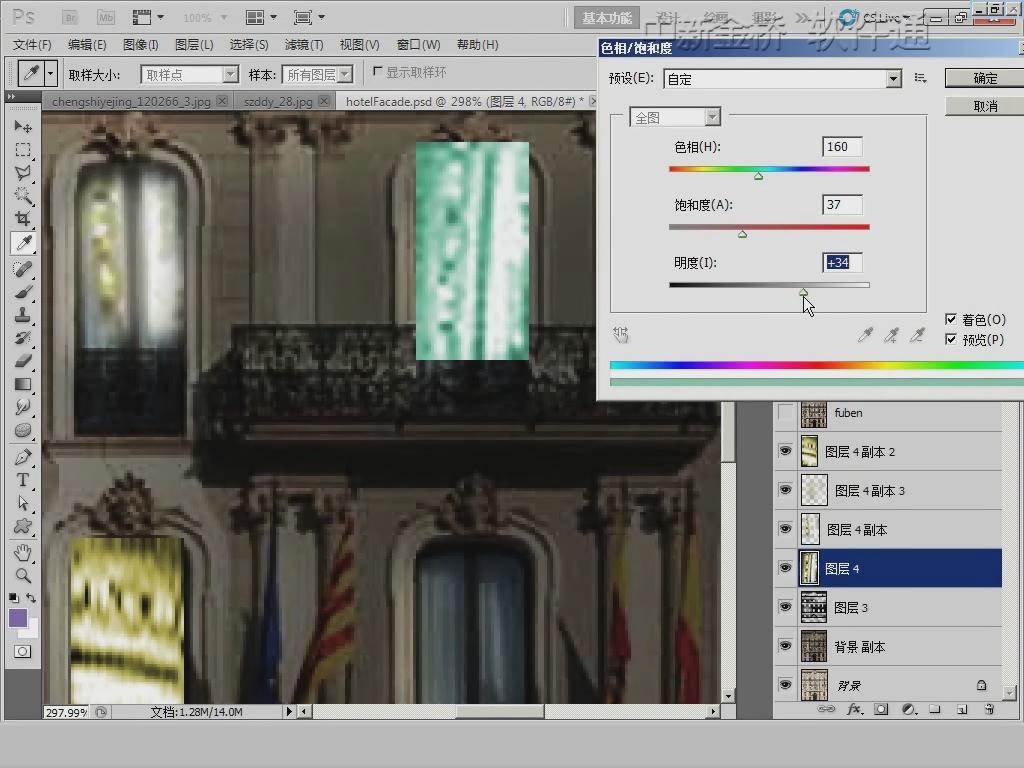Select the Sponge tool icon

click(x=23, y=430)
